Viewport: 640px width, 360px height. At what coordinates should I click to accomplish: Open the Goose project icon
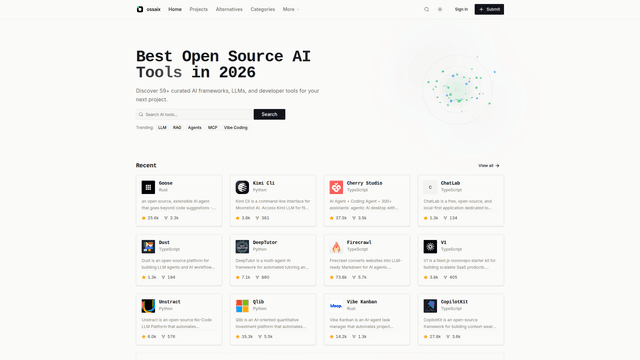coord(148,187)
